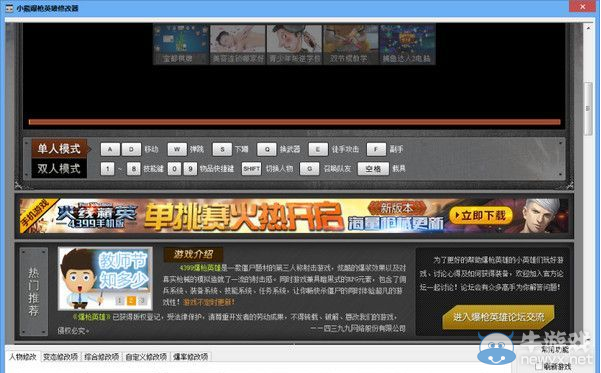601x373 pixels.
Task: Open the 人物修改 tab
Action: (23, 357)
